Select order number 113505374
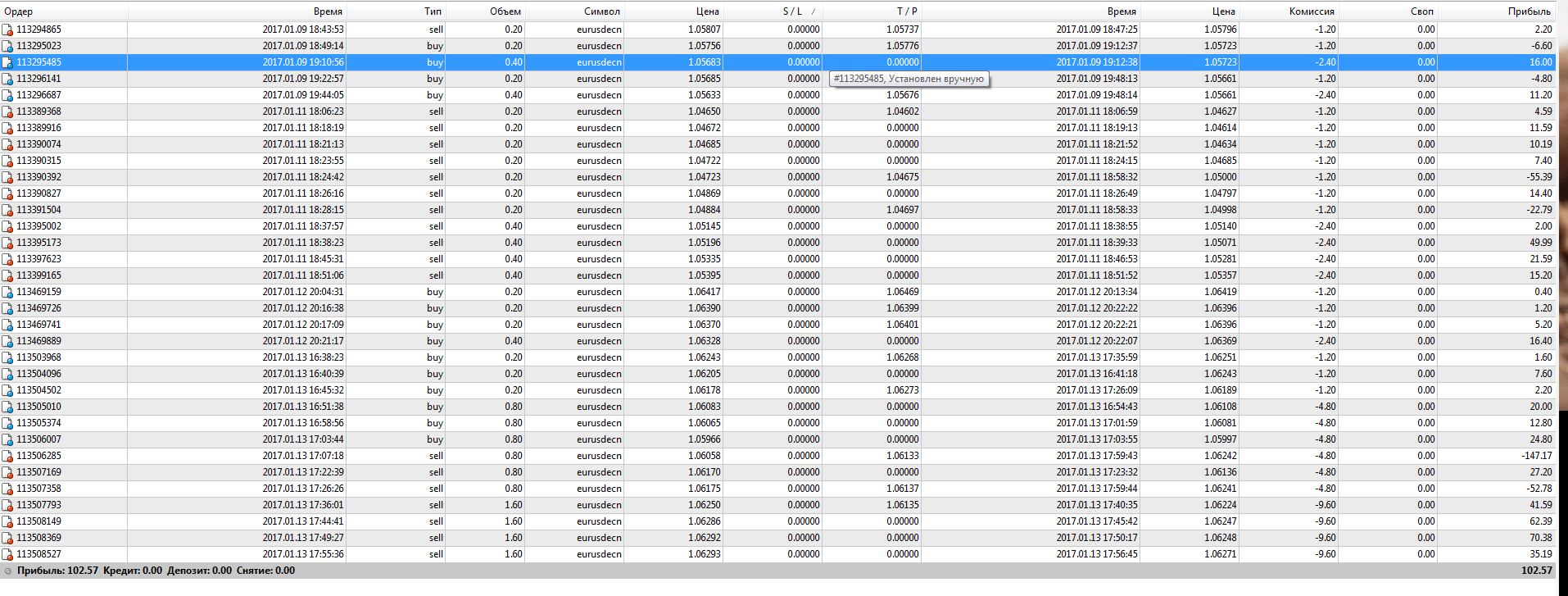The image size is (1568, 596). point(39,423)
